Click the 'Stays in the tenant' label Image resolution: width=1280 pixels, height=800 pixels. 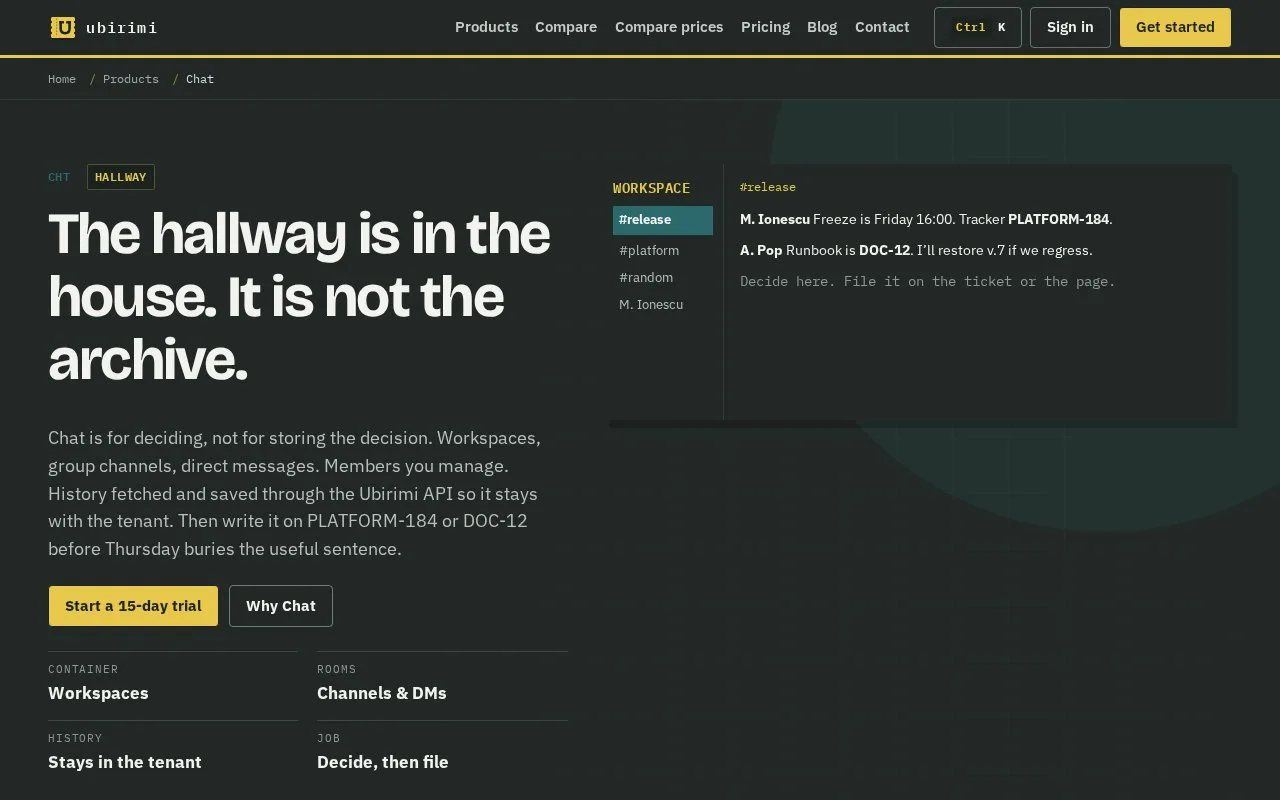coord(125,762)
